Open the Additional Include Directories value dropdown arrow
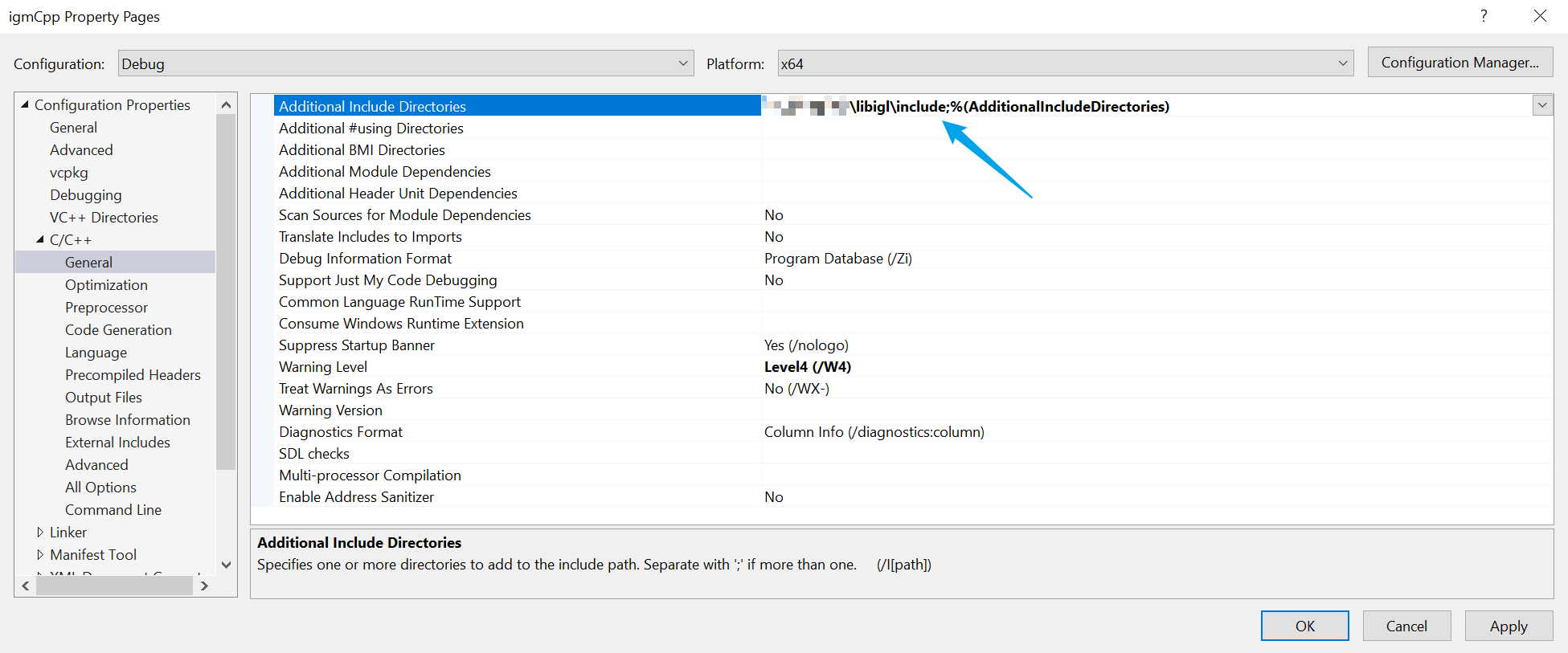This screenshot has width=1568, height=653. click(x=1542, y=105)
